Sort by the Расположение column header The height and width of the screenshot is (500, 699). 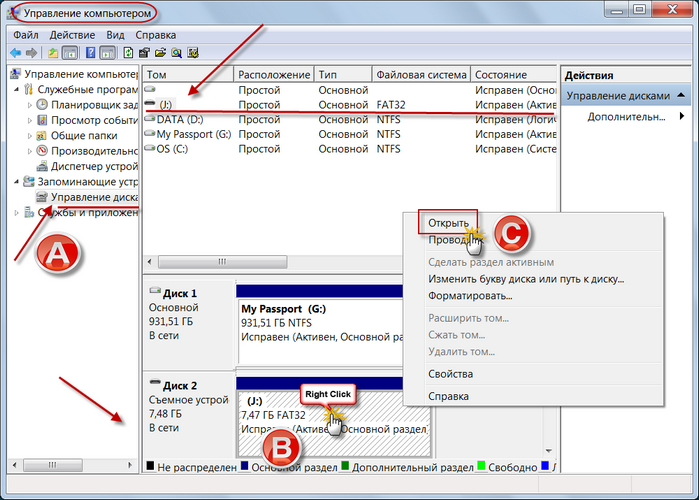274,74
